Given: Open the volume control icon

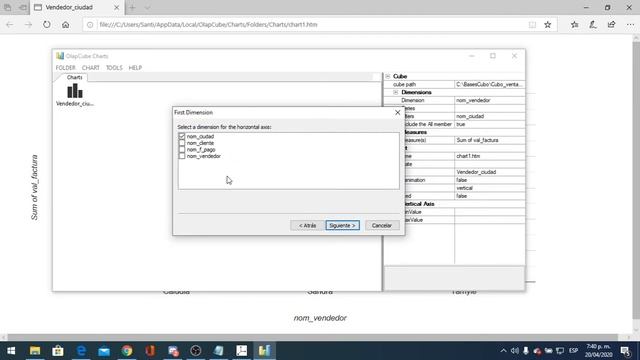Looking at the screenshot, I should coord(515,351).
